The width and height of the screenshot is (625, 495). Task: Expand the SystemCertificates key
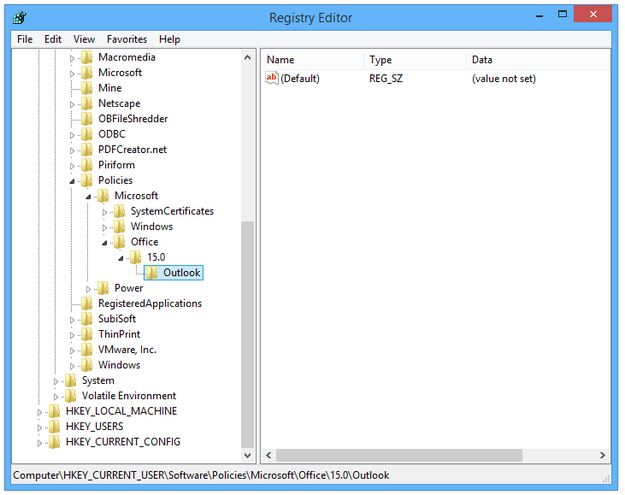[104, 212]
